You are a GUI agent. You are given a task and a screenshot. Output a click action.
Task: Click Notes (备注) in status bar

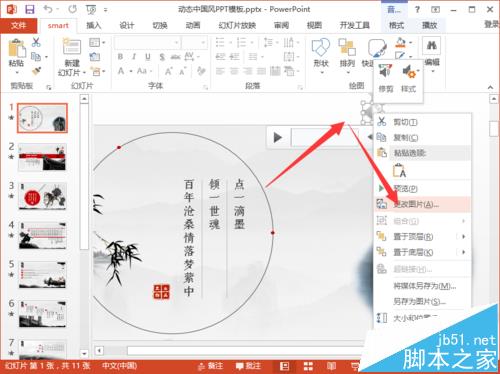pos(210,366)
